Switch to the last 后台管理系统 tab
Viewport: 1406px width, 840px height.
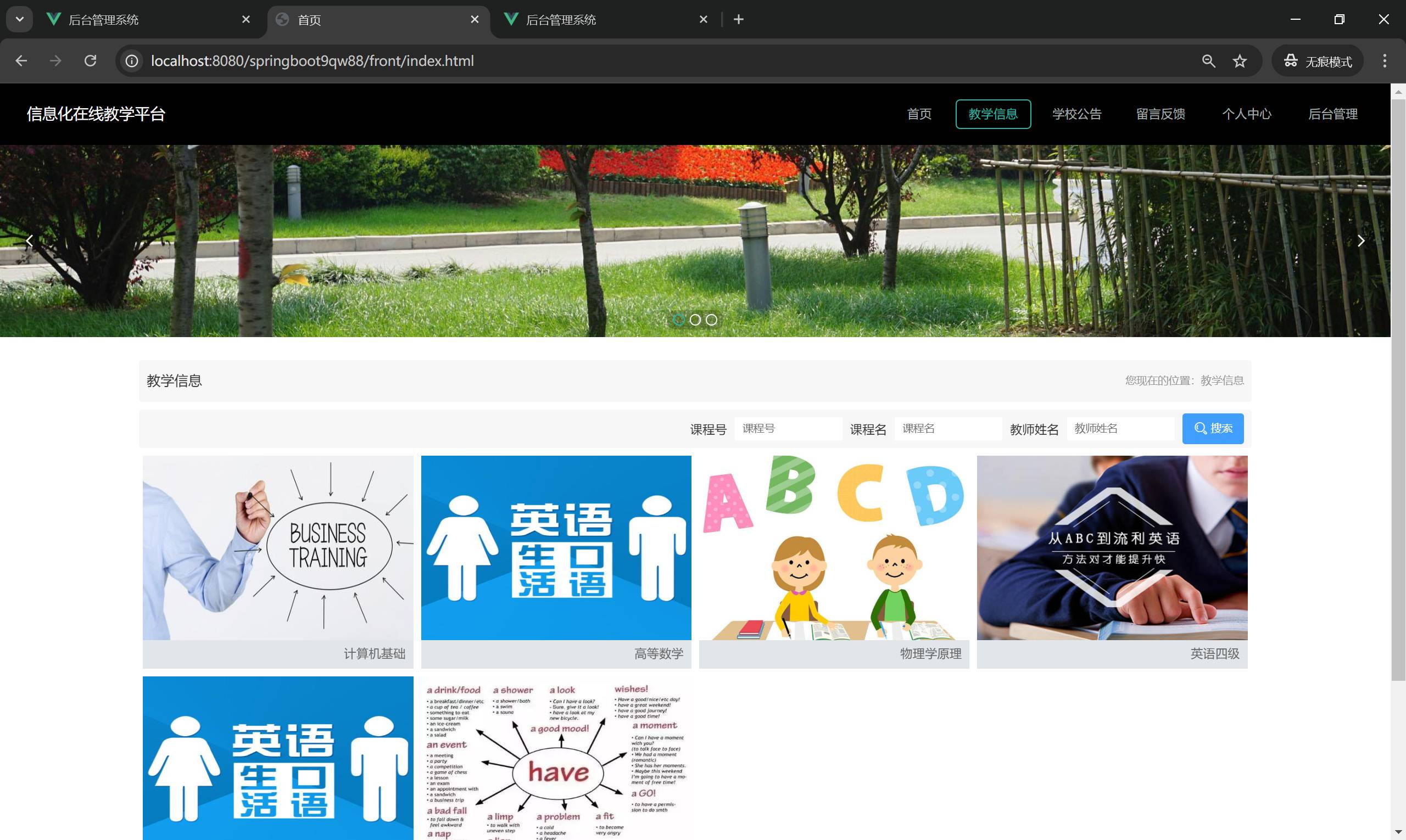606,19
